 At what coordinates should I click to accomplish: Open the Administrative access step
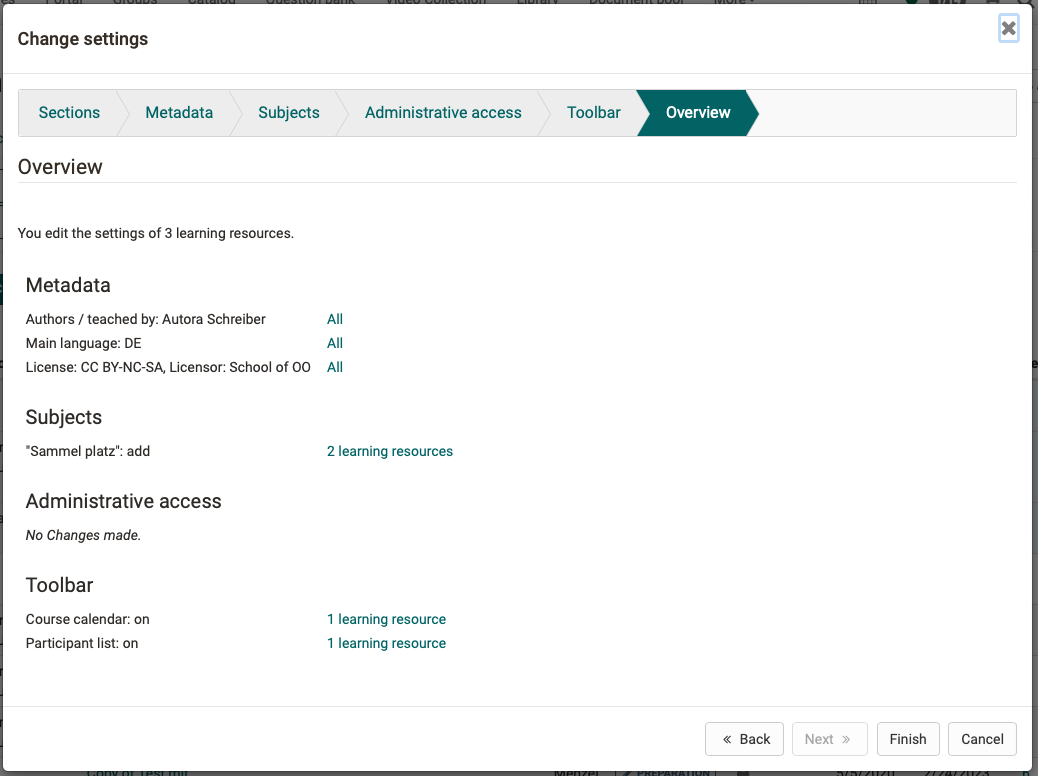pyautogui.click(x=443, y=112)
